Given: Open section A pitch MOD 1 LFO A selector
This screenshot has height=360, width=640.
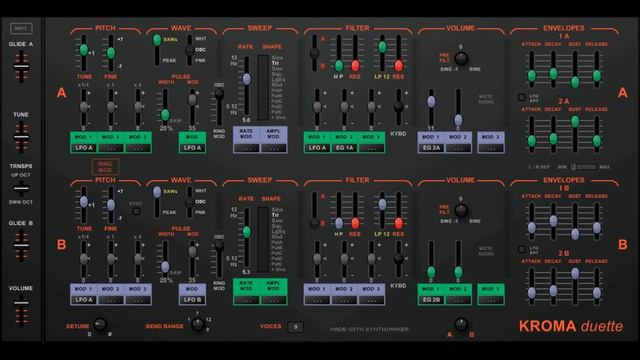Looking at the screenshot, I should tap(84, 148).
